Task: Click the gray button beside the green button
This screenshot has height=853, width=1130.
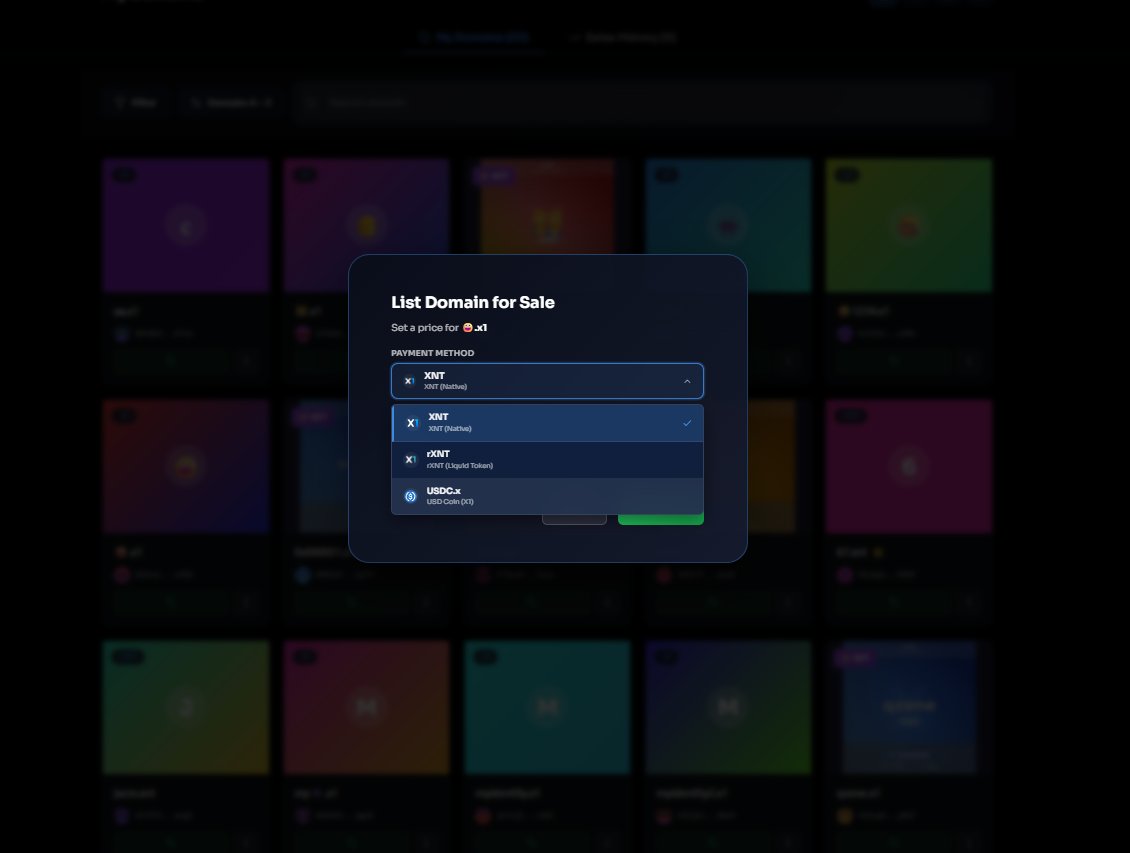Action: pyautogui.click(x=574, y=519)
